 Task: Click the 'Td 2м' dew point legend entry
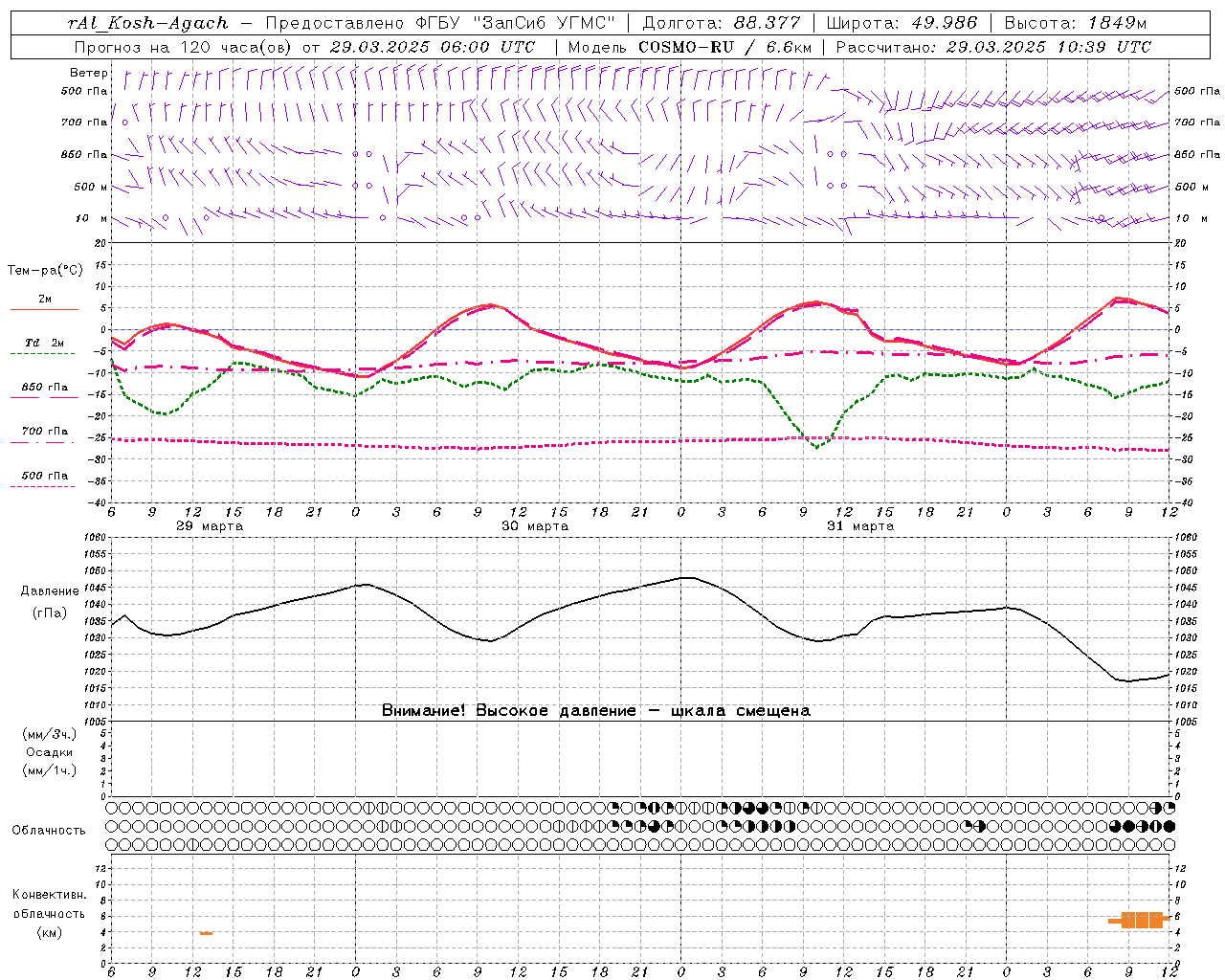pos(44,343)
